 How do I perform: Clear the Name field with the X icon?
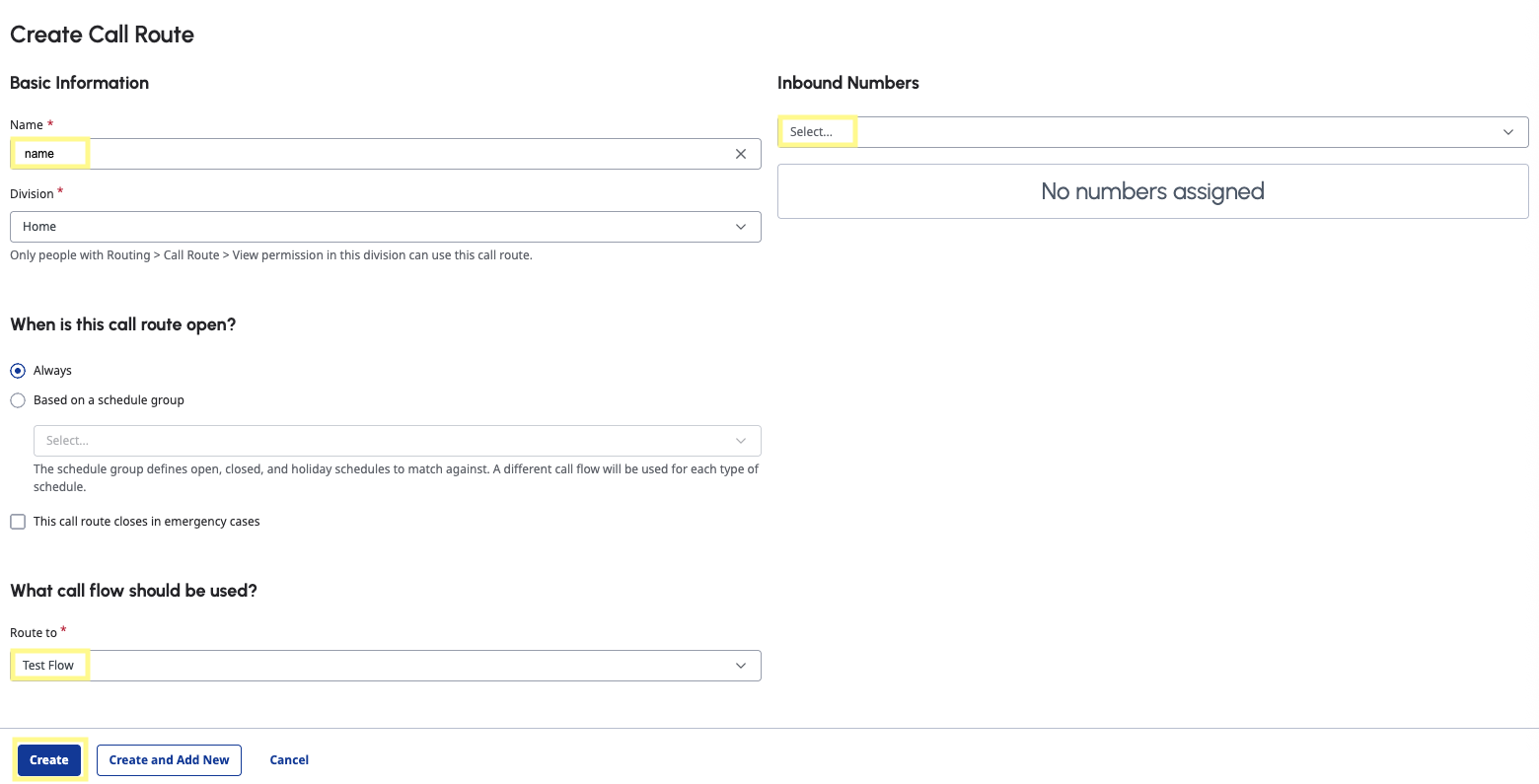click(741, 154)
